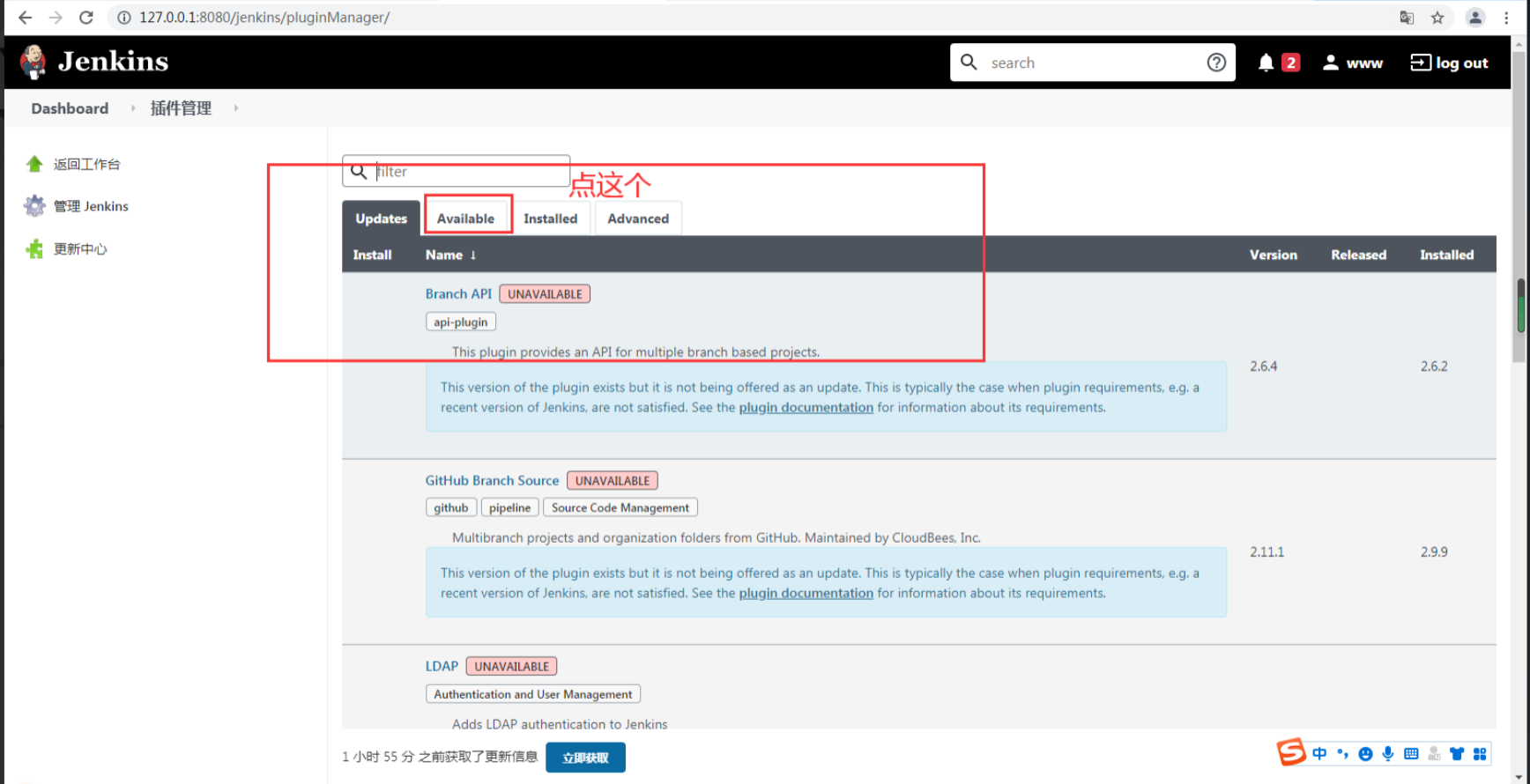
Task: Bookmark this page with the star icon
Action: coord(1437,18)
